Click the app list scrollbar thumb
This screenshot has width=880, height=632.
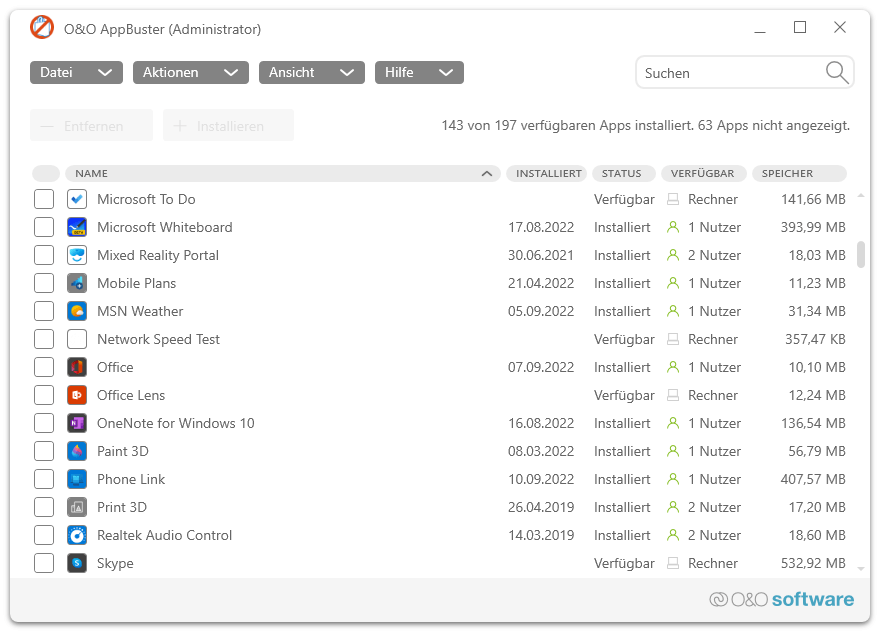(x=861, y=255)
